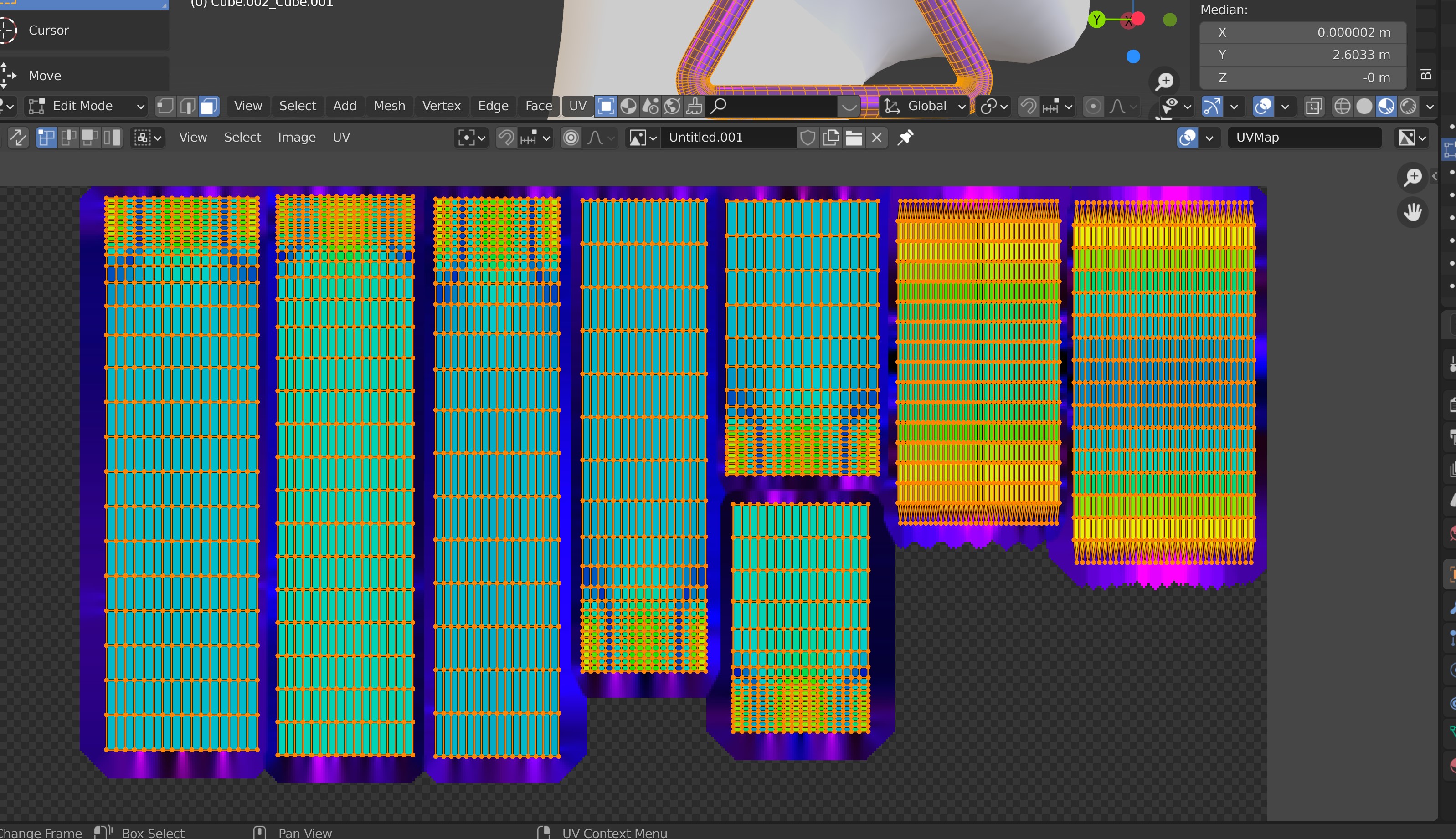Switch to edge select mode in 3D viewport

(x=187, y=106)
